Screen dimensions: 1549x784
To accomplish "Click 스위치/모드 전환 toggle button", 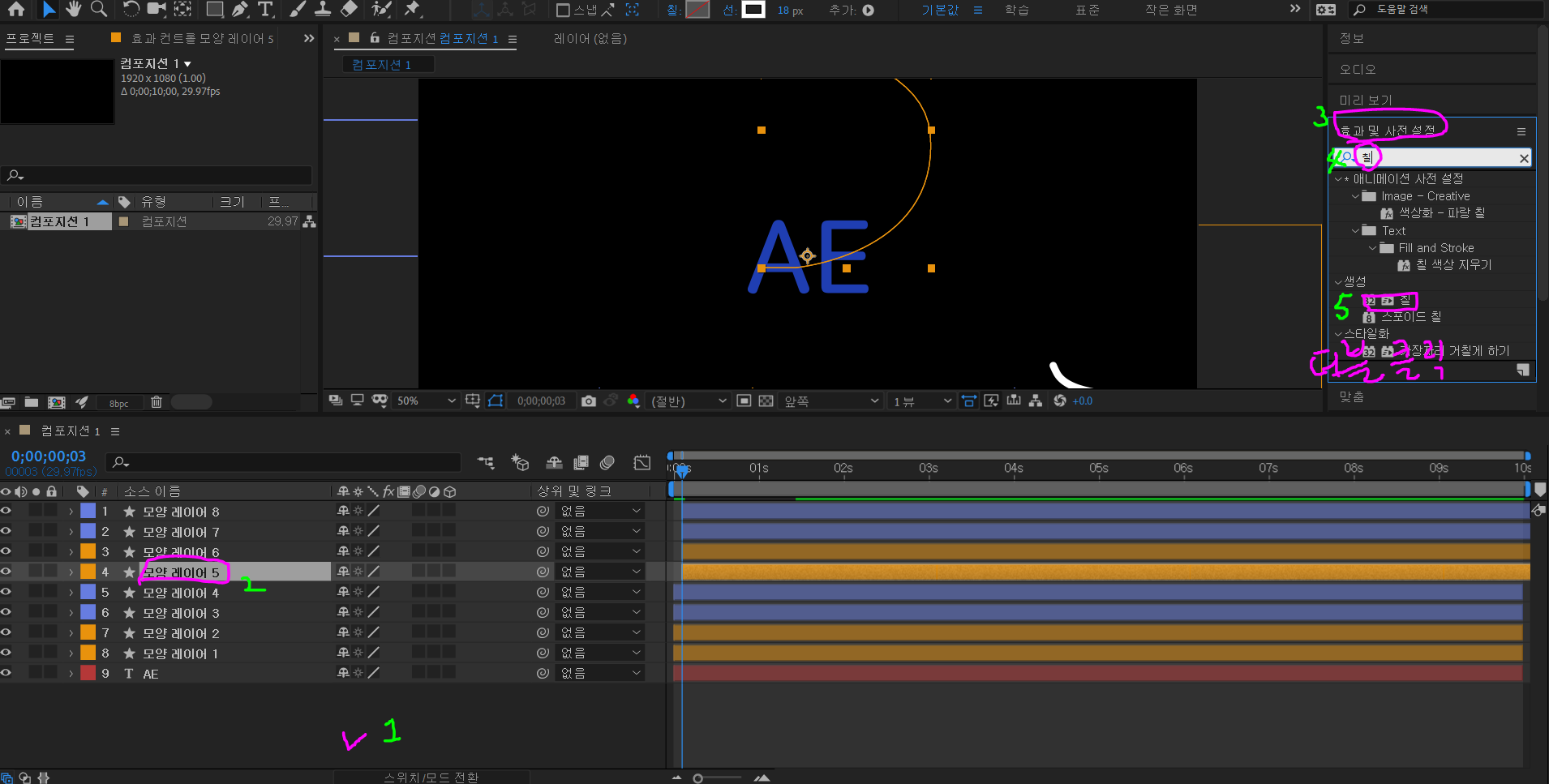I will pos(431,777).
